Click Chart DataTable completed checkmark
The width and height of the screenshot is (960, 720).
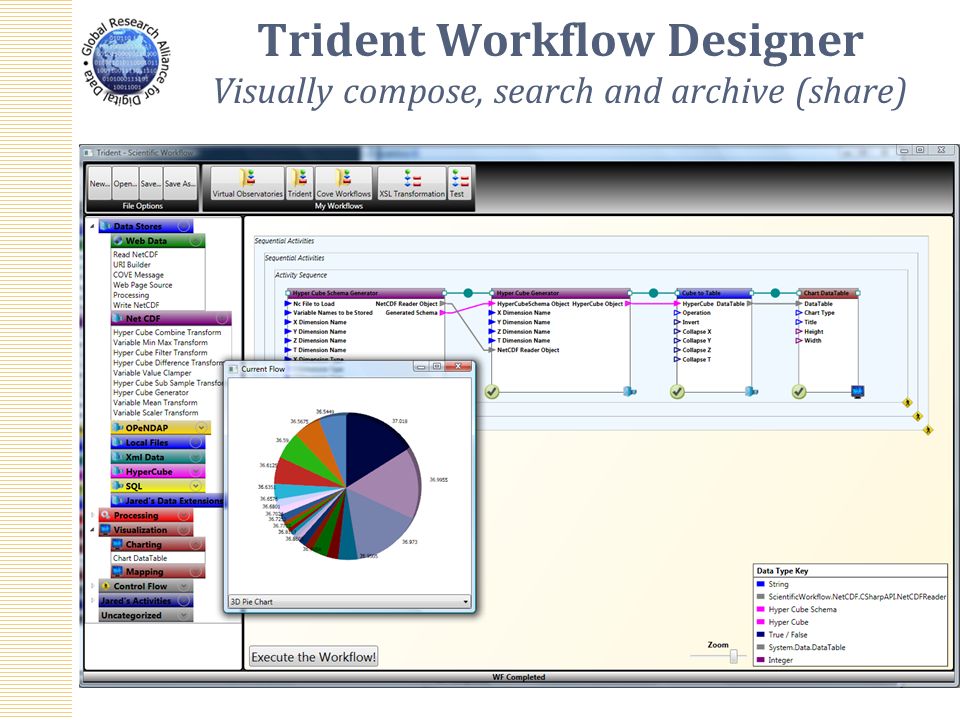[x=799, y=392]
